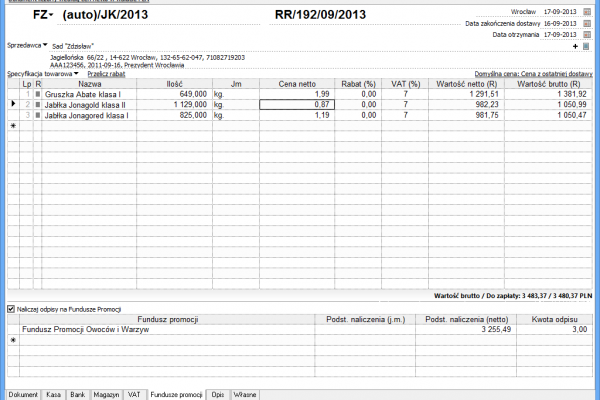The image size is (600, 400).
Task: Click the plus icon in Sprzedawca row
Action: coord(574,46)
